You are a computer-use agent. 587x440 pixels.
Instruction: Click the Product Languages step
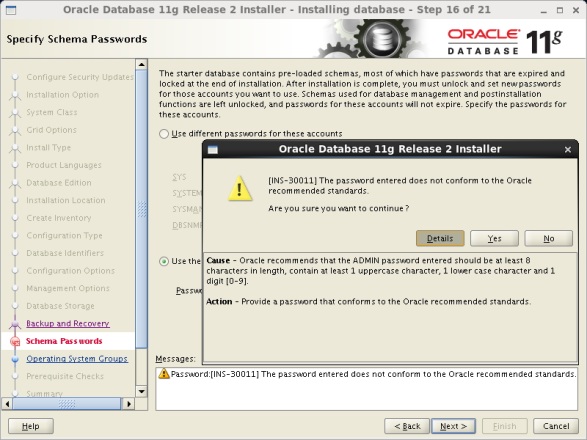[x=64, y=165]
